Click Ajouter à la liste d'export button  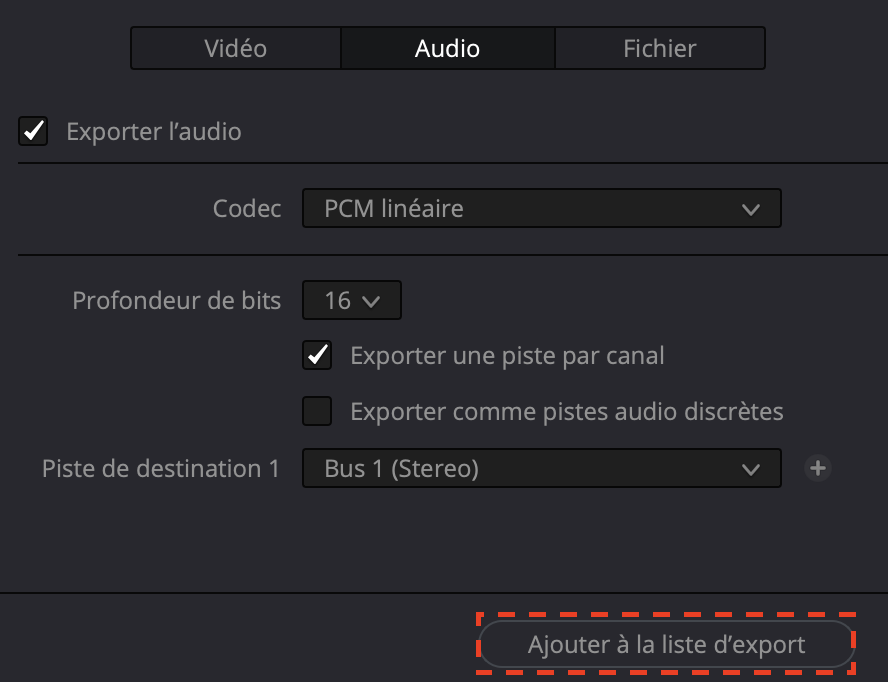pos(666,645)
